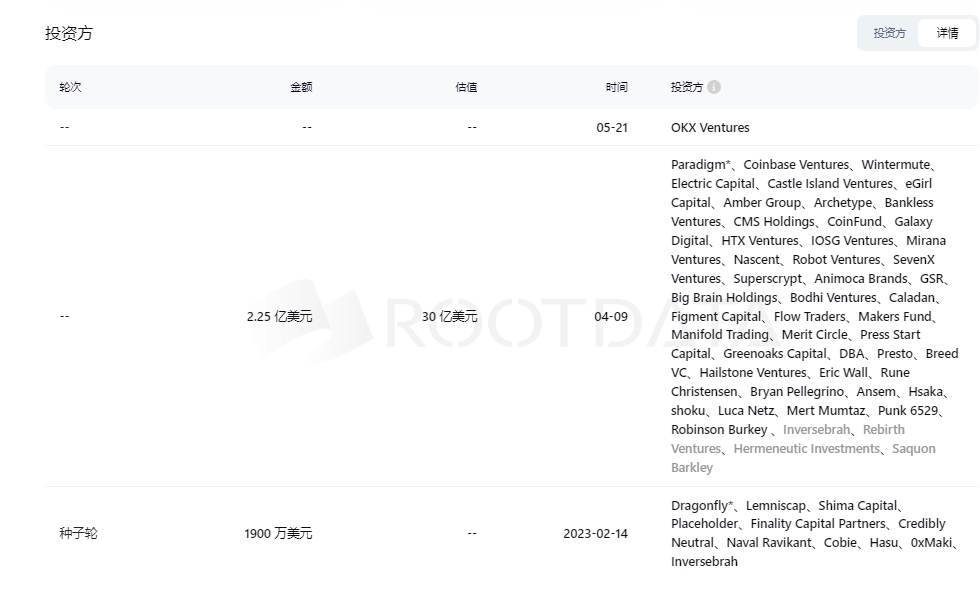Click the 05-21 date cell
980x590 pixels.
click(x=612, y=128)
